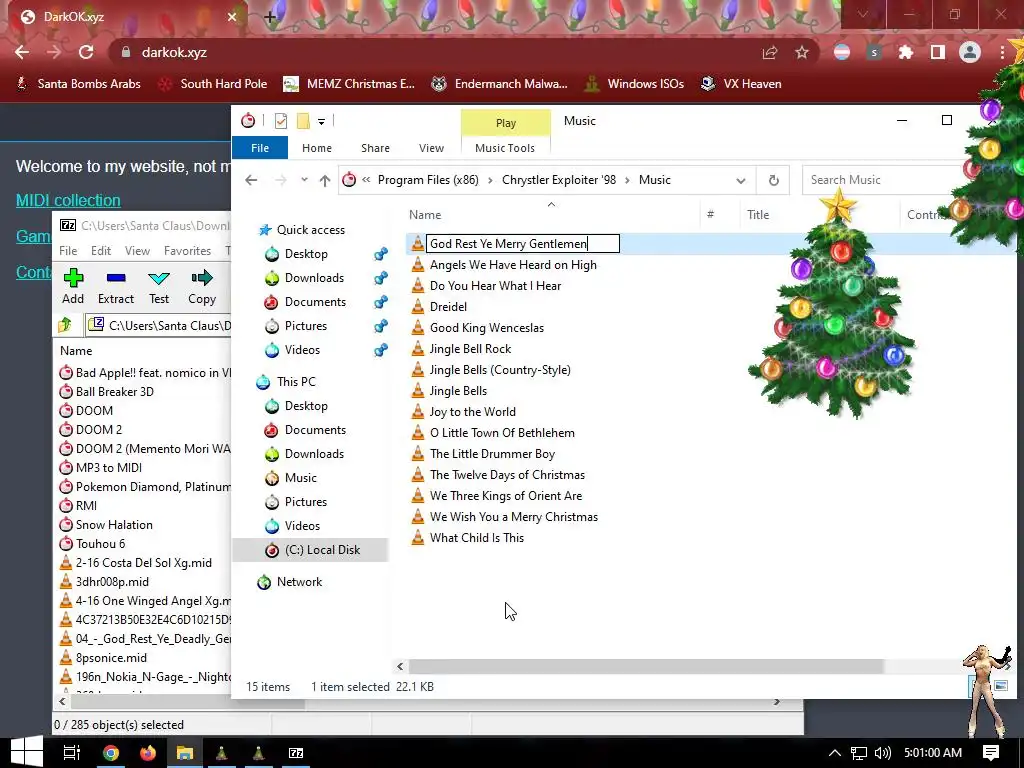The image size is (1024, 768).
Task: Open MIDI collection link
Action: tap(69, 200)
